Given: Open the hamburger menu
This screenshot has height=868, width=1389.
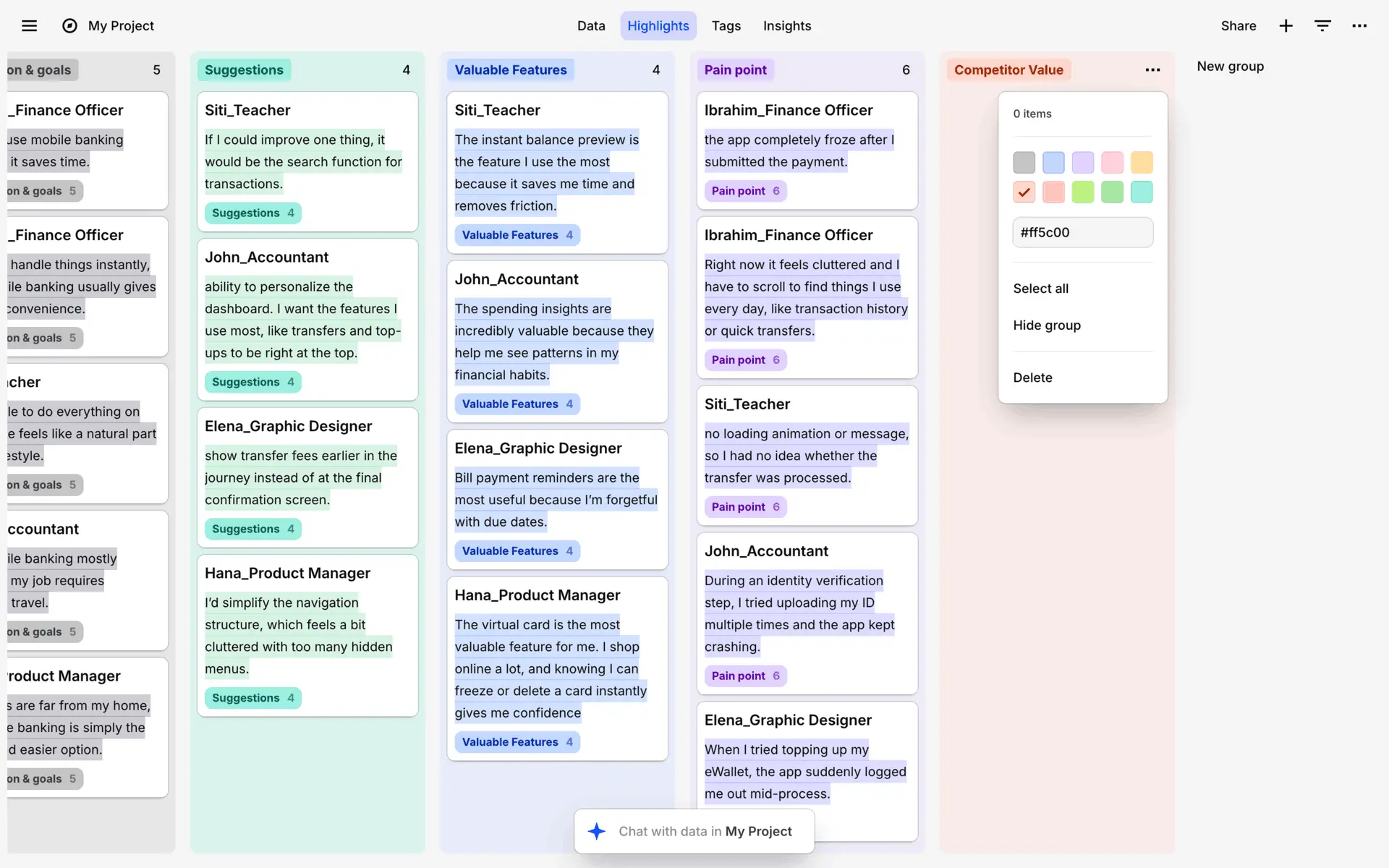Looking at the screenshot, I should point(29,26).
